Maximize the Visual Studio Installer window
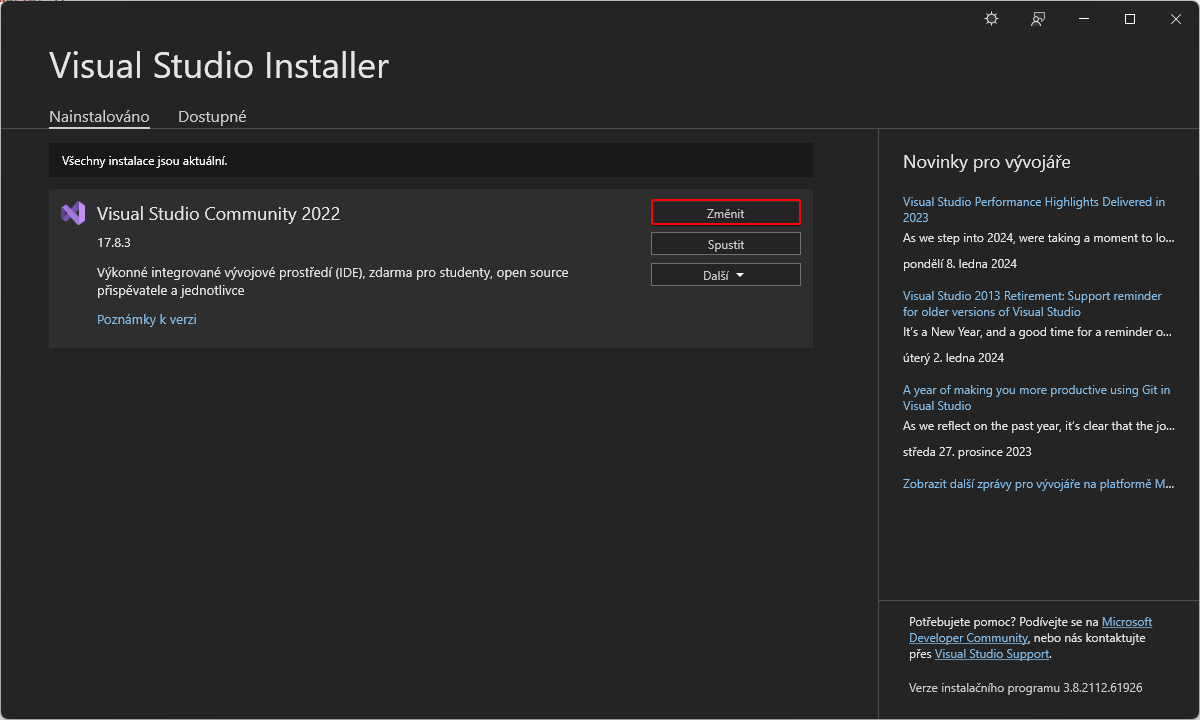The width and height of the screenshot is (1200, 720). click(1130, 19)
